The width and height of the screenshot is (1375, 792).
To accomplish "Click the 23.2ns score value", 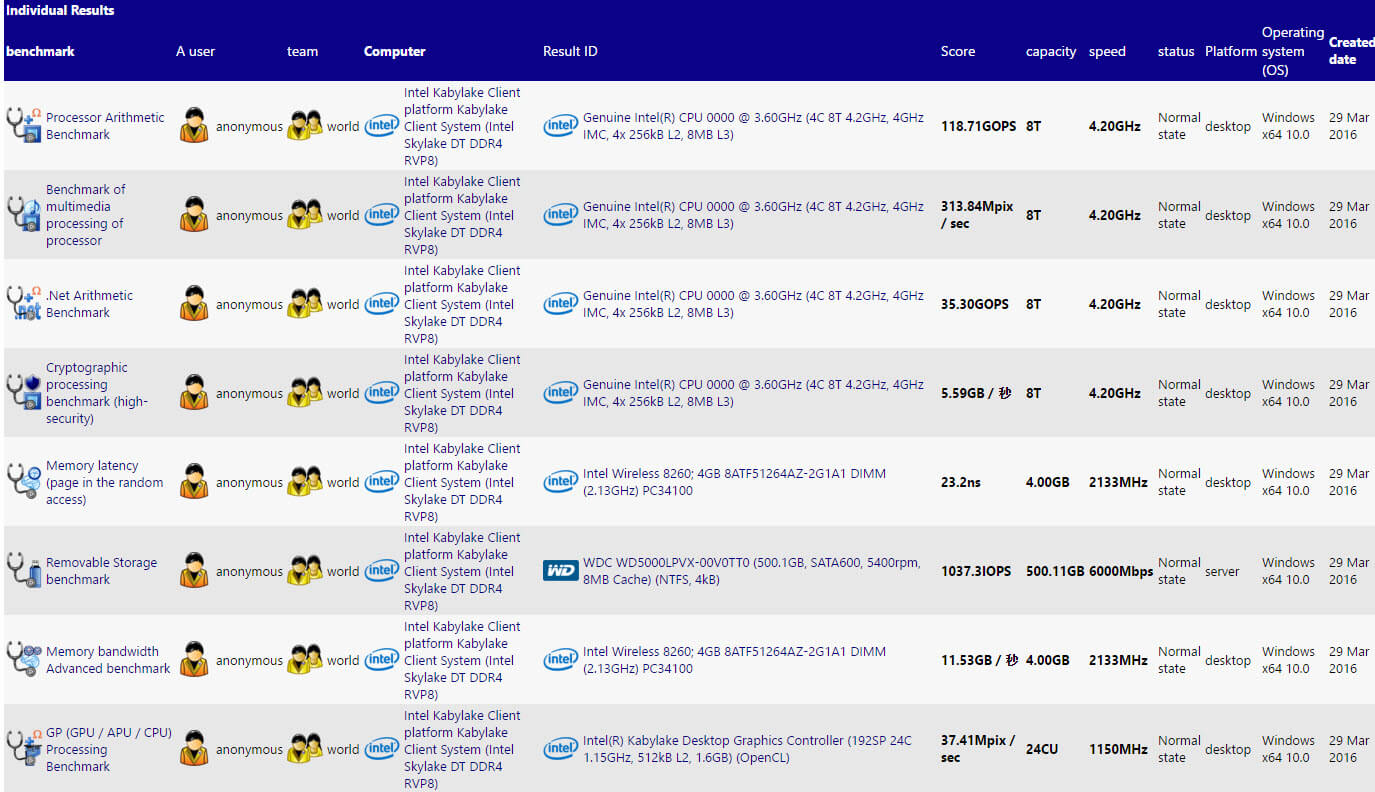I will 961,482.
